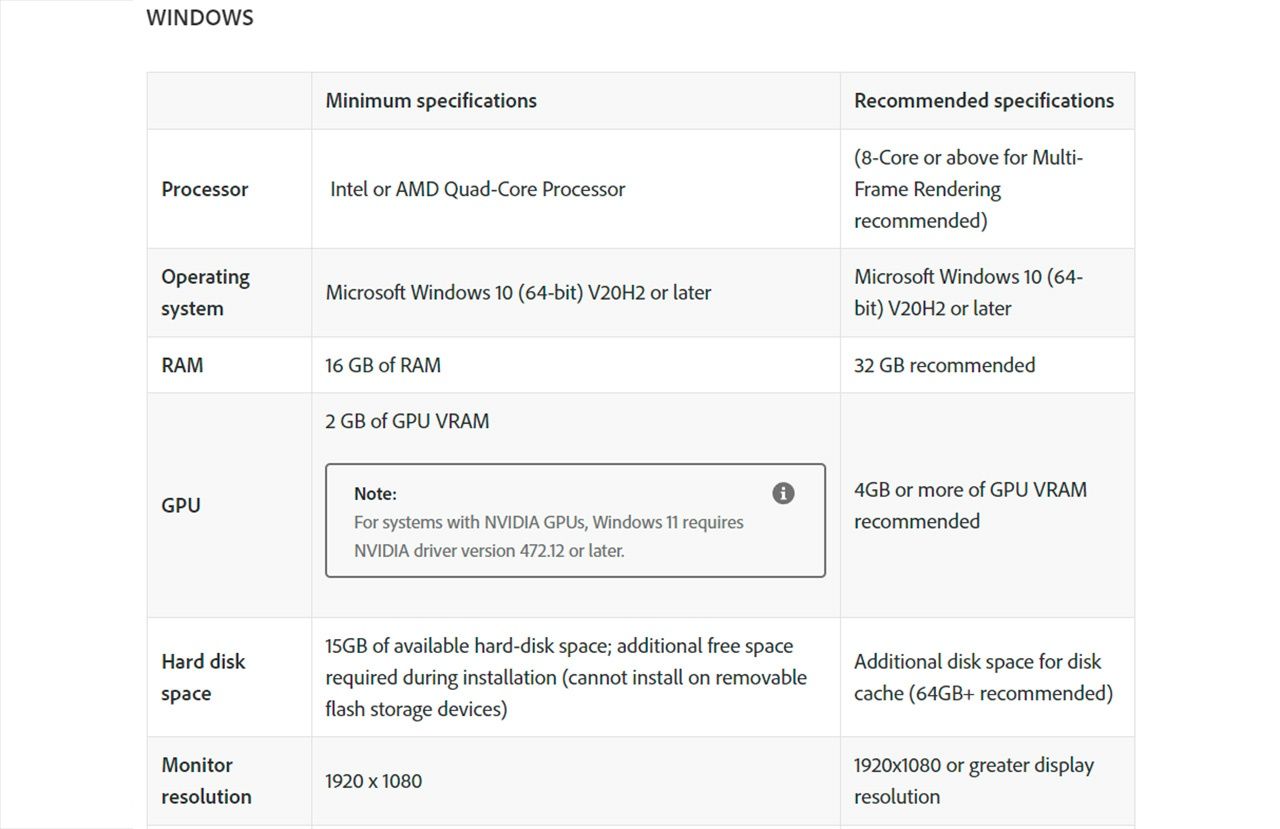The height and width of the screenshot is (829, 1280).
Task: Click the Note: label in the box
Action: (x=375, y=494)
